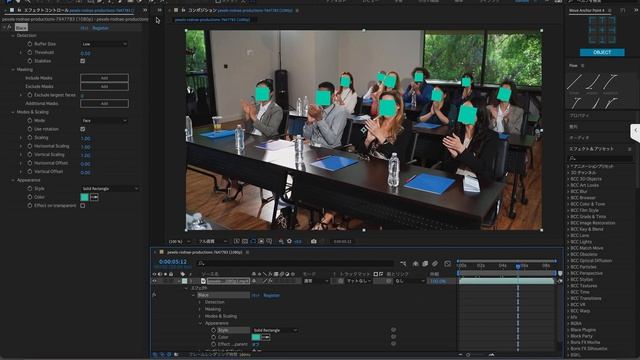This screenshot has width=640, height=360.
Task: Click Add button for Exclude Masks
Action: pyautogui.click(x=104, y=86)
